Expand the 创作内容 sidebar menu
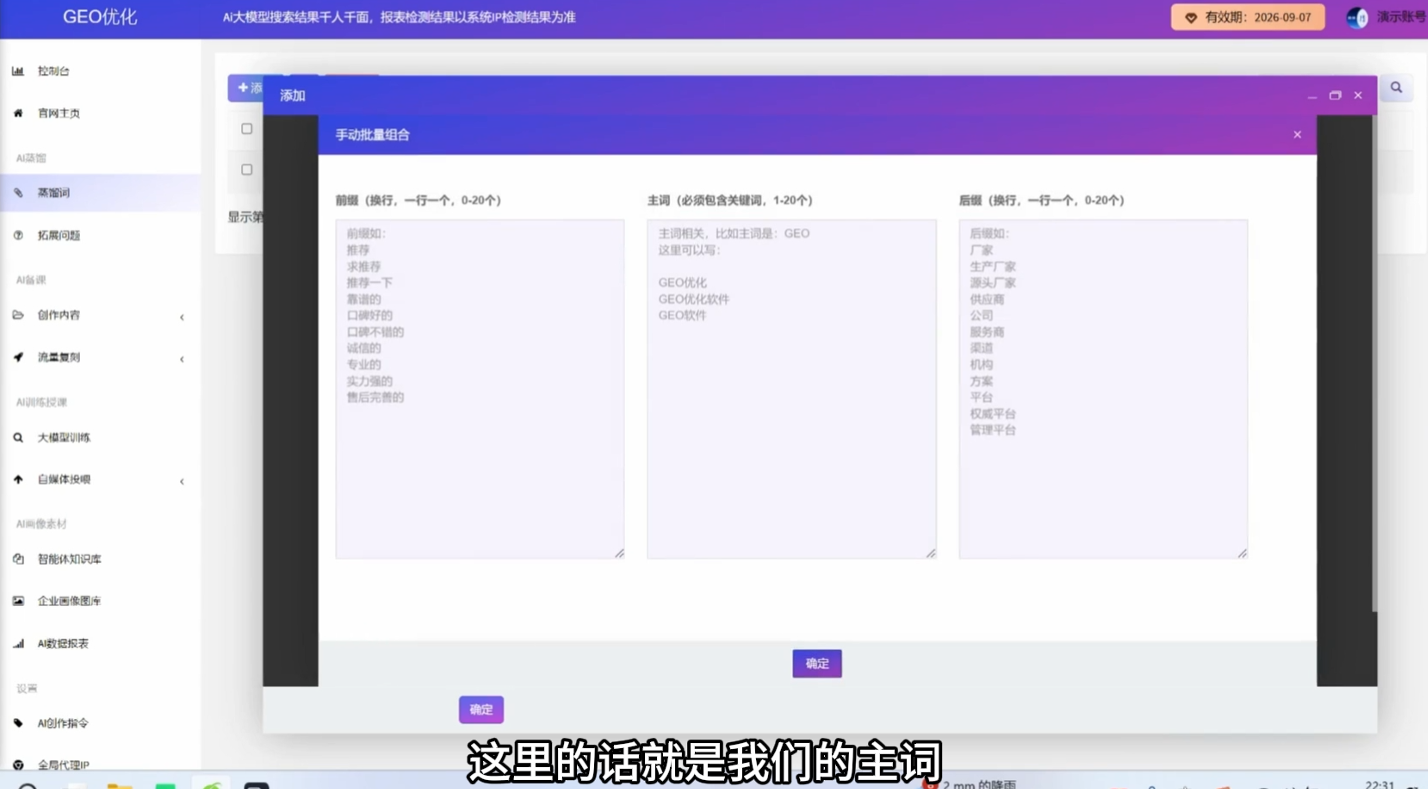Viewport: 1428px width, 789px height. tap(58, 315)
